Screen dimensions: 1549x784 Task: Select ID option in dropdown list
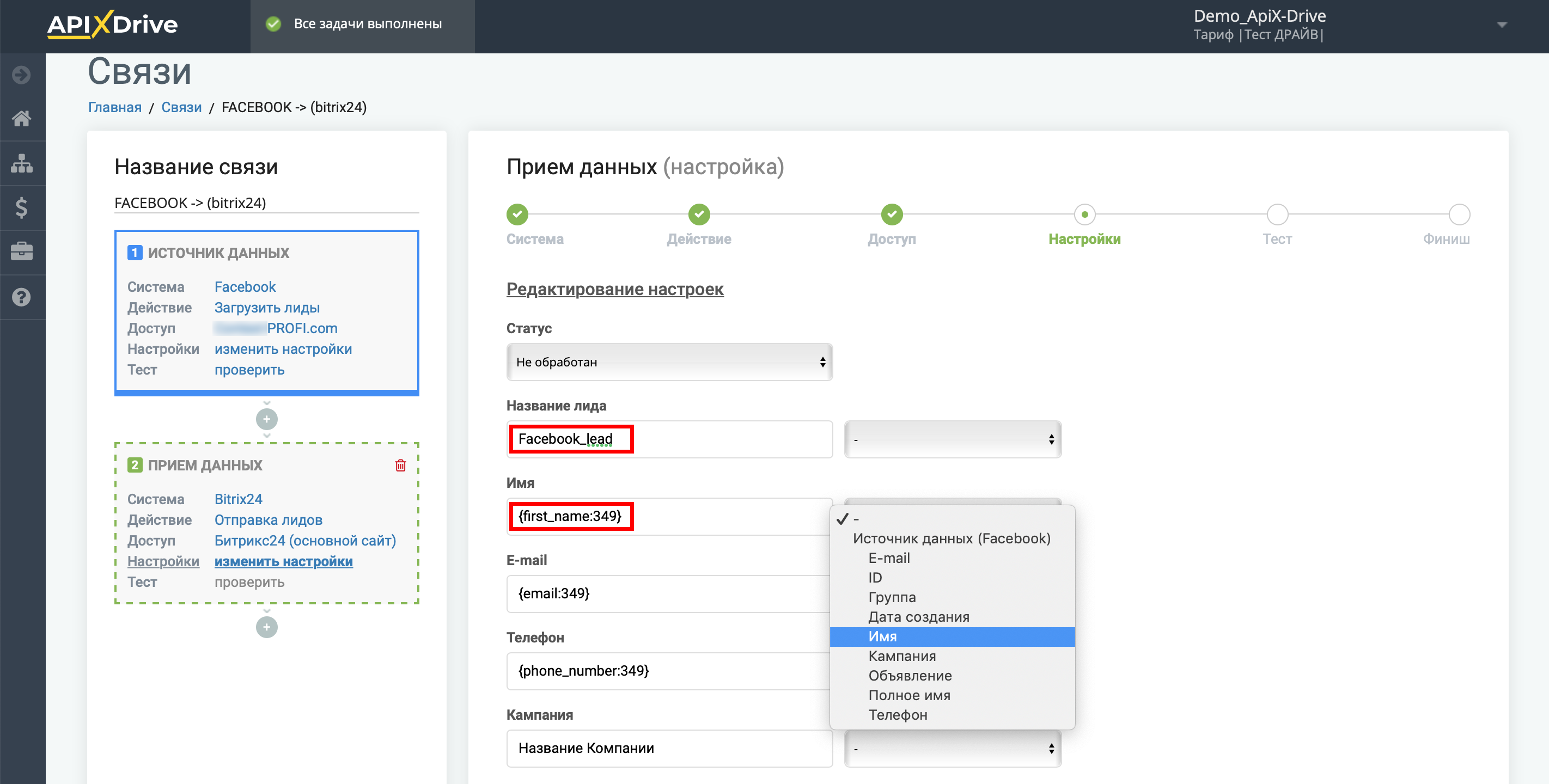pyautogui.click(x=952, y=577)
